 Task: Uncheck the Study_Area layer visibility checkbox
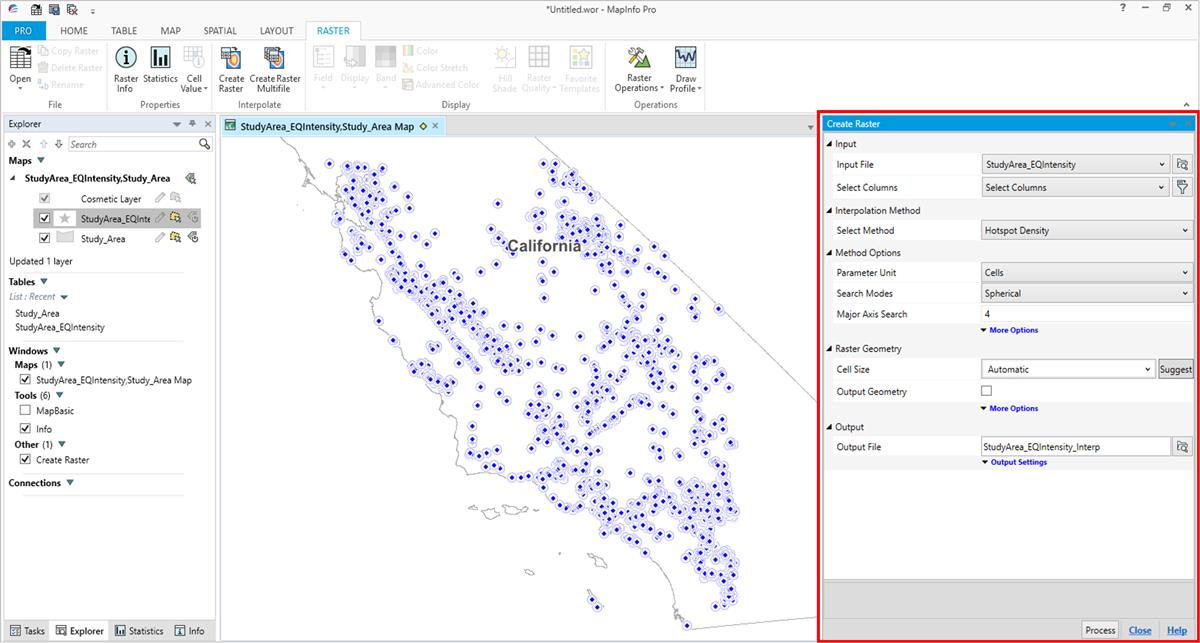pyautogui.click(x=44, y=239)
